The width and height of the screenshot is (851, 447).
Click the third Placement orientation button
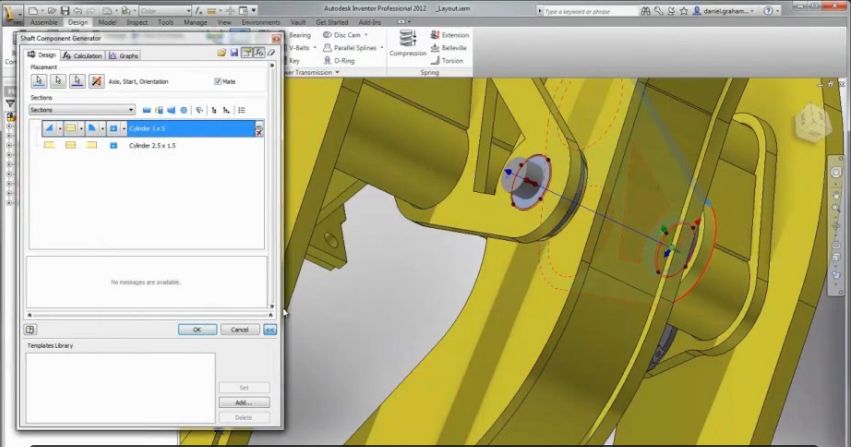pos(77,81)
